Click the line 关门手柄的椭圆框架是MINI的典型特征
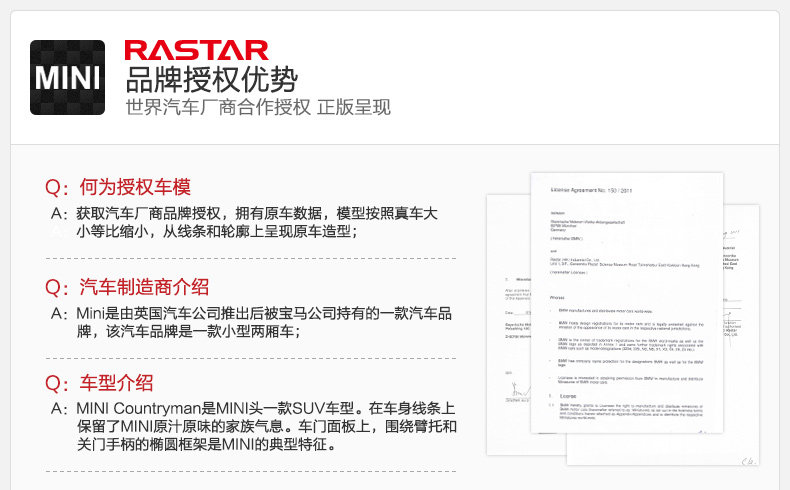 click(207, 444)
